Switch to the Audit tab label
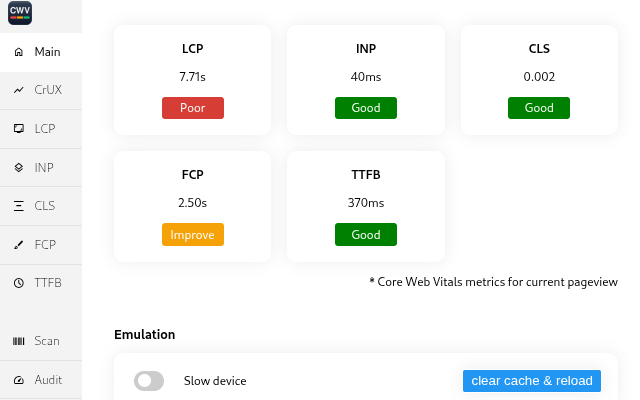 (x=48, y=380)
